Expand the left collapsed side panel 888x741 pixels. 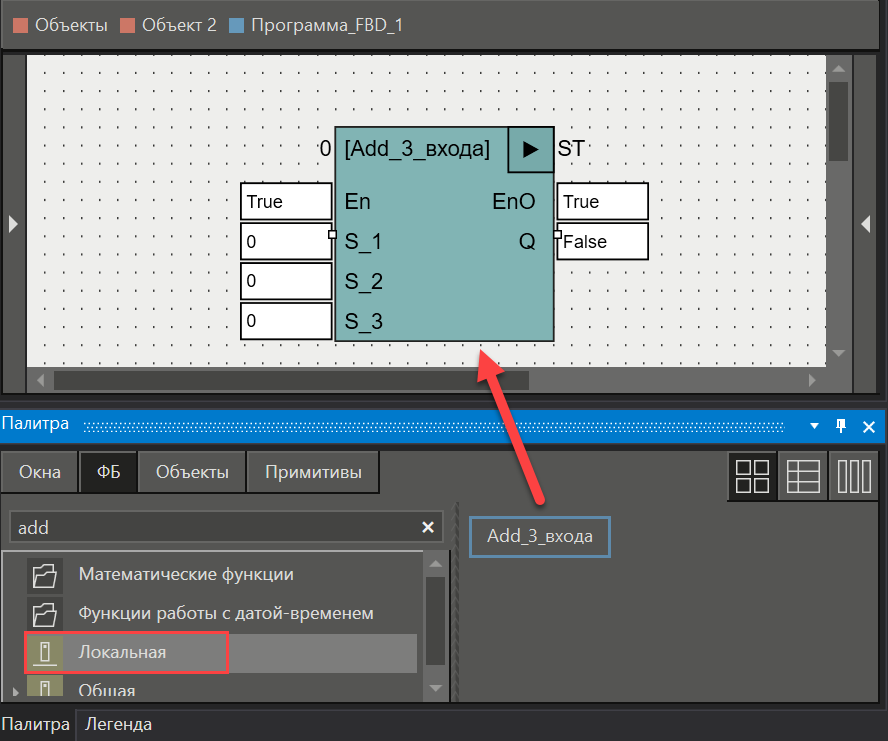(x=13, y=224)
